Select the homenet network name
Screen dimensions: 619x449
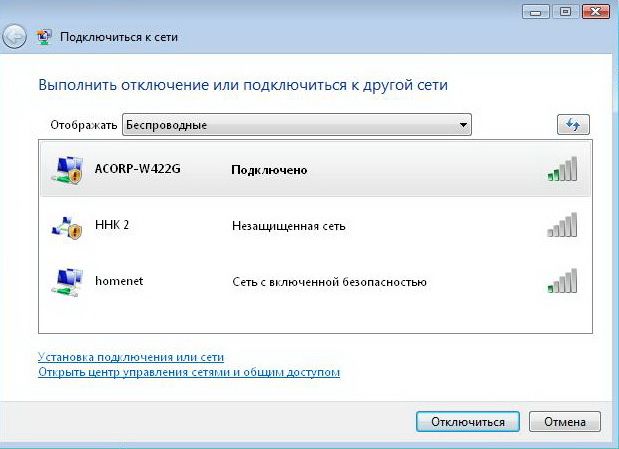coord(119,281)
